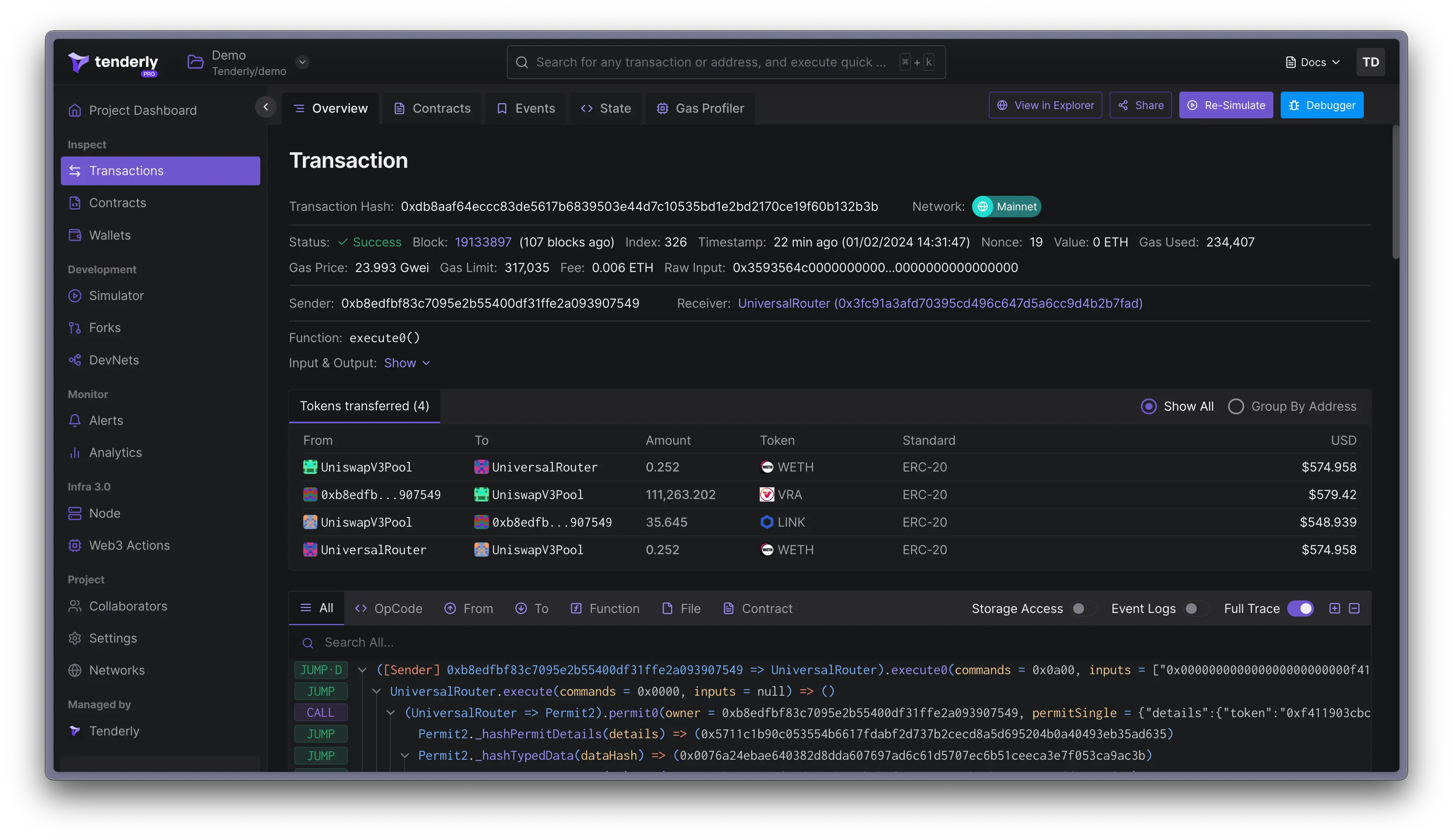Filter trace by From
This screenshot has width=1453, height=840.
point(468,608)
